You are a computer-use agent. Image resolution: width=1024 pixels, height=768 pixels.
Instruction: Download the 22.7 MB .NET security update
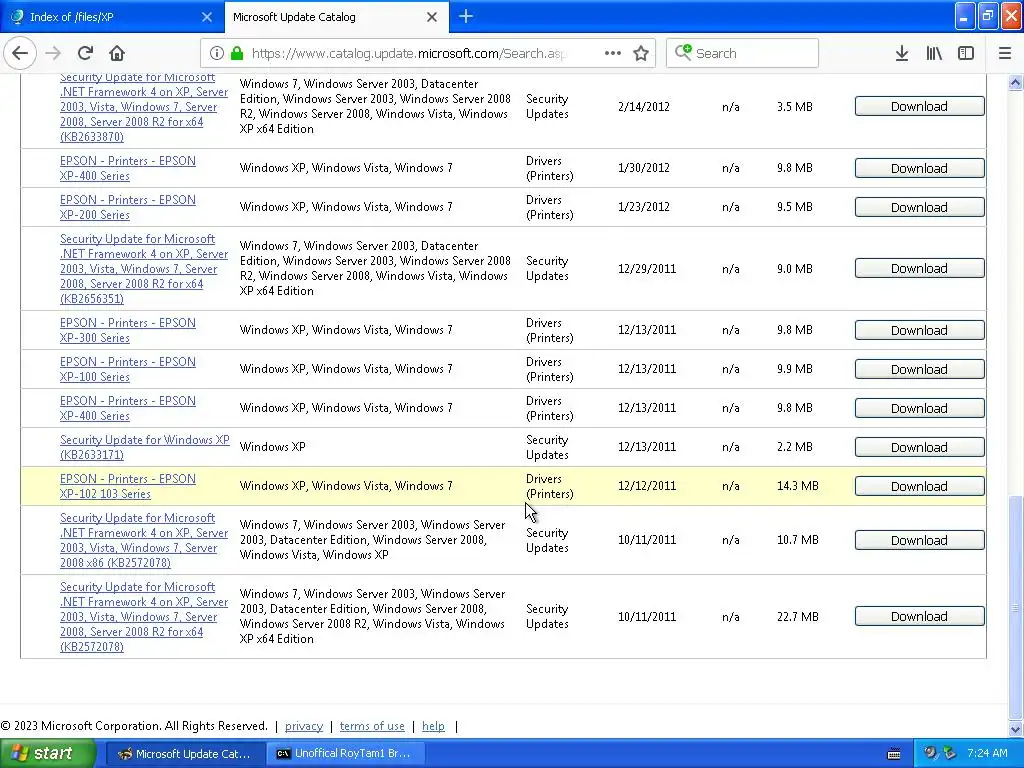coord(919,616)
